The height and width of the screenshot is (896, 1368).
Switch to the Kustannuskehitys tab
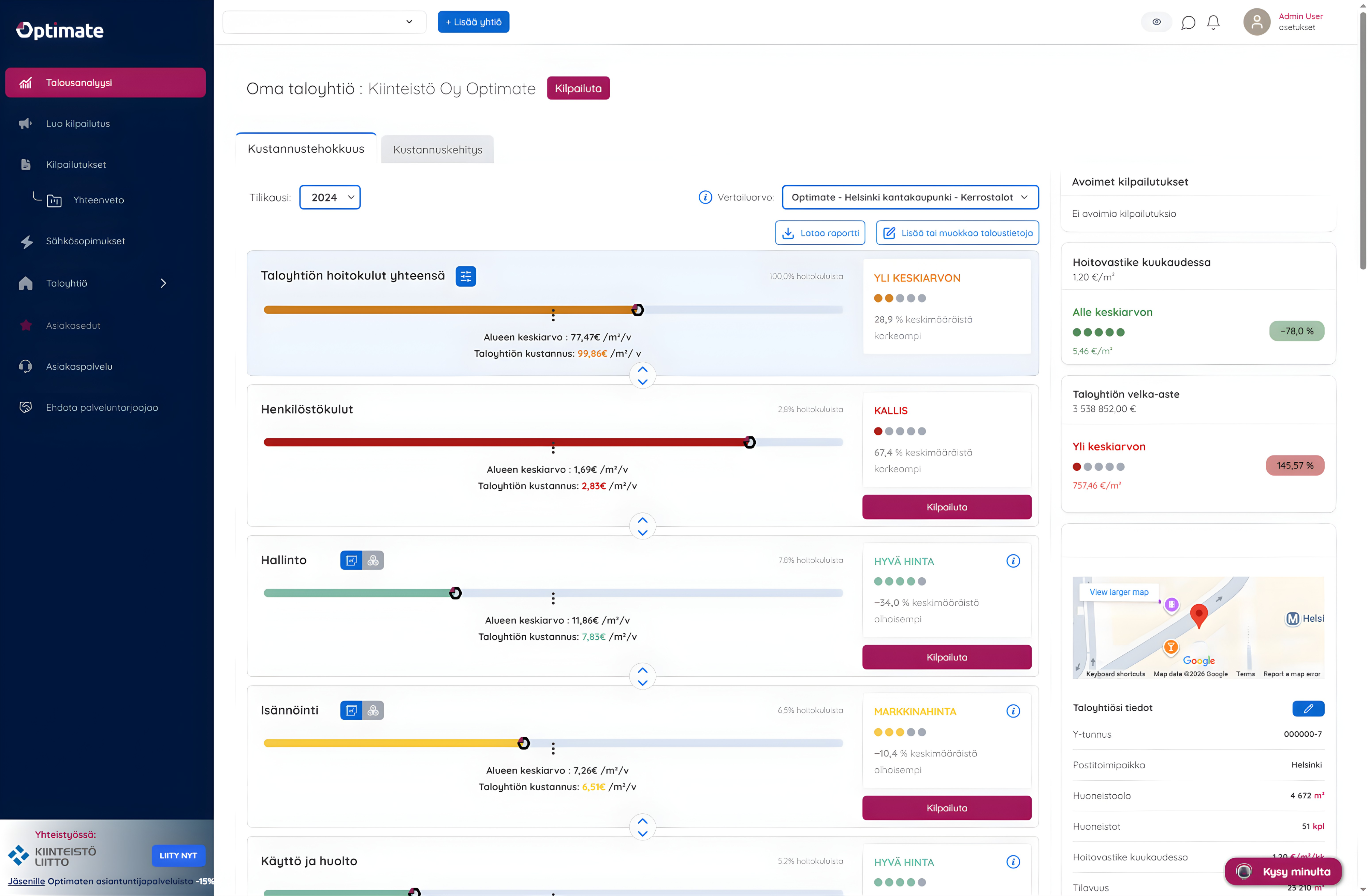(x=437, y=150)
